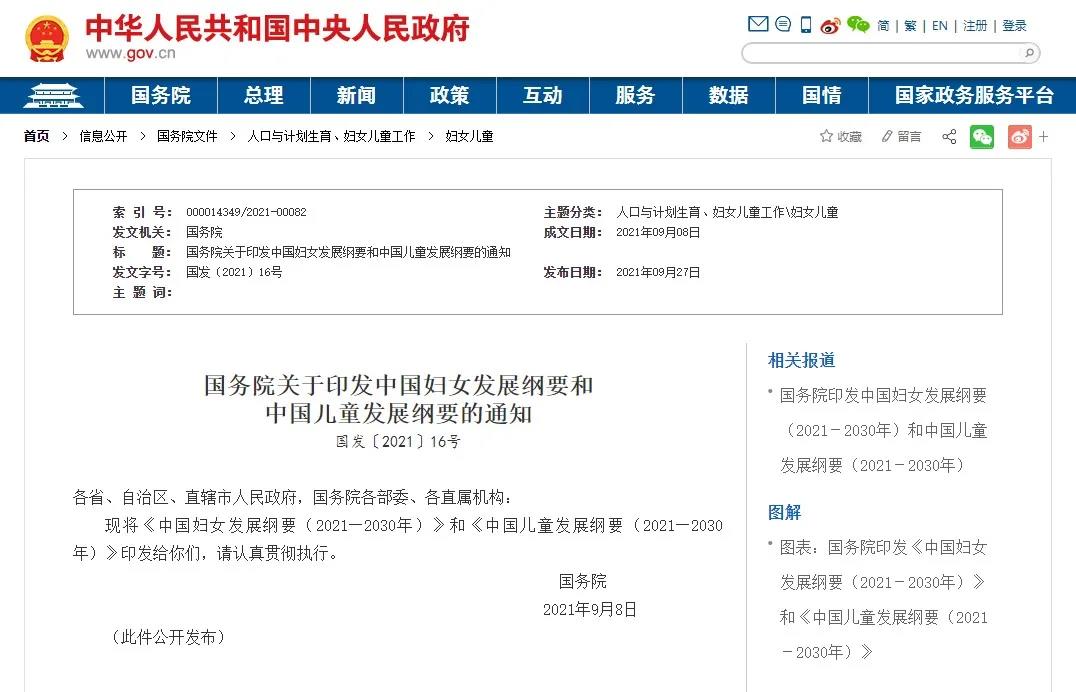Open the 国务院 navigation menu
This screenshot has height=692, width=1076.
tap(160, 96)
